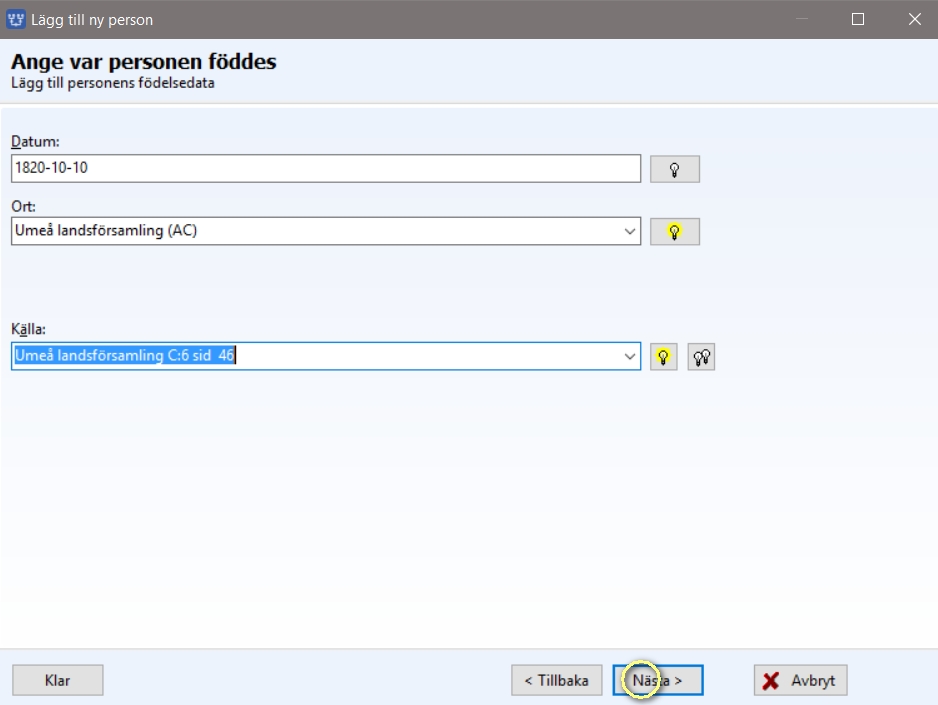The width and height of the screenshot is (938, 705).
Task: Click inside the Ort combo box text
Action: [x=315, y=231]
